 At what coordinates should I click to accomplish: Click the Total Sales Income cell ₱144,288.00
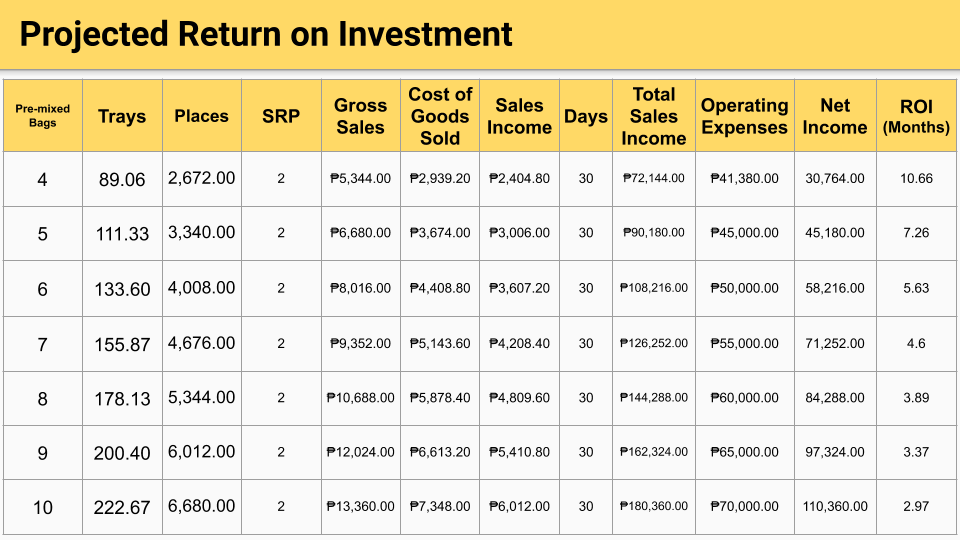tap(654, 397)
